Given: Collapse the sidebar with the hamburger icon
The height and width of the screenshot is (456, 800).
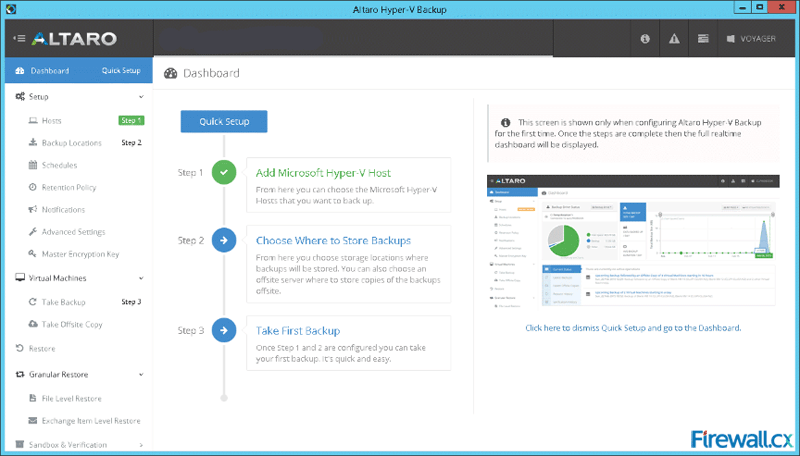Looking at the screenshot, I should (19, 38).
